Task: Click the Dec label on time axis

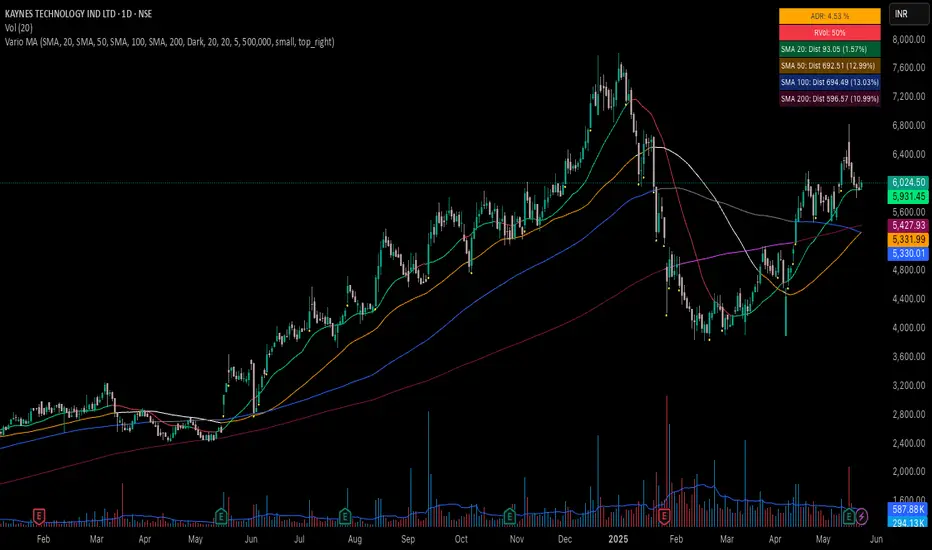Action: tap(565, 539)
